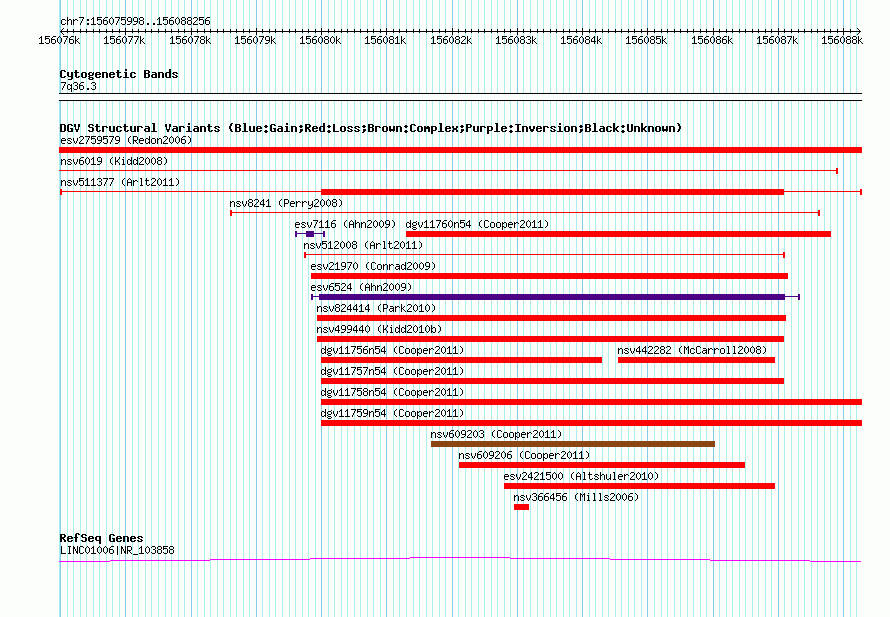
Task: Select the esv2421500 red bar
Action: point(639,486)
